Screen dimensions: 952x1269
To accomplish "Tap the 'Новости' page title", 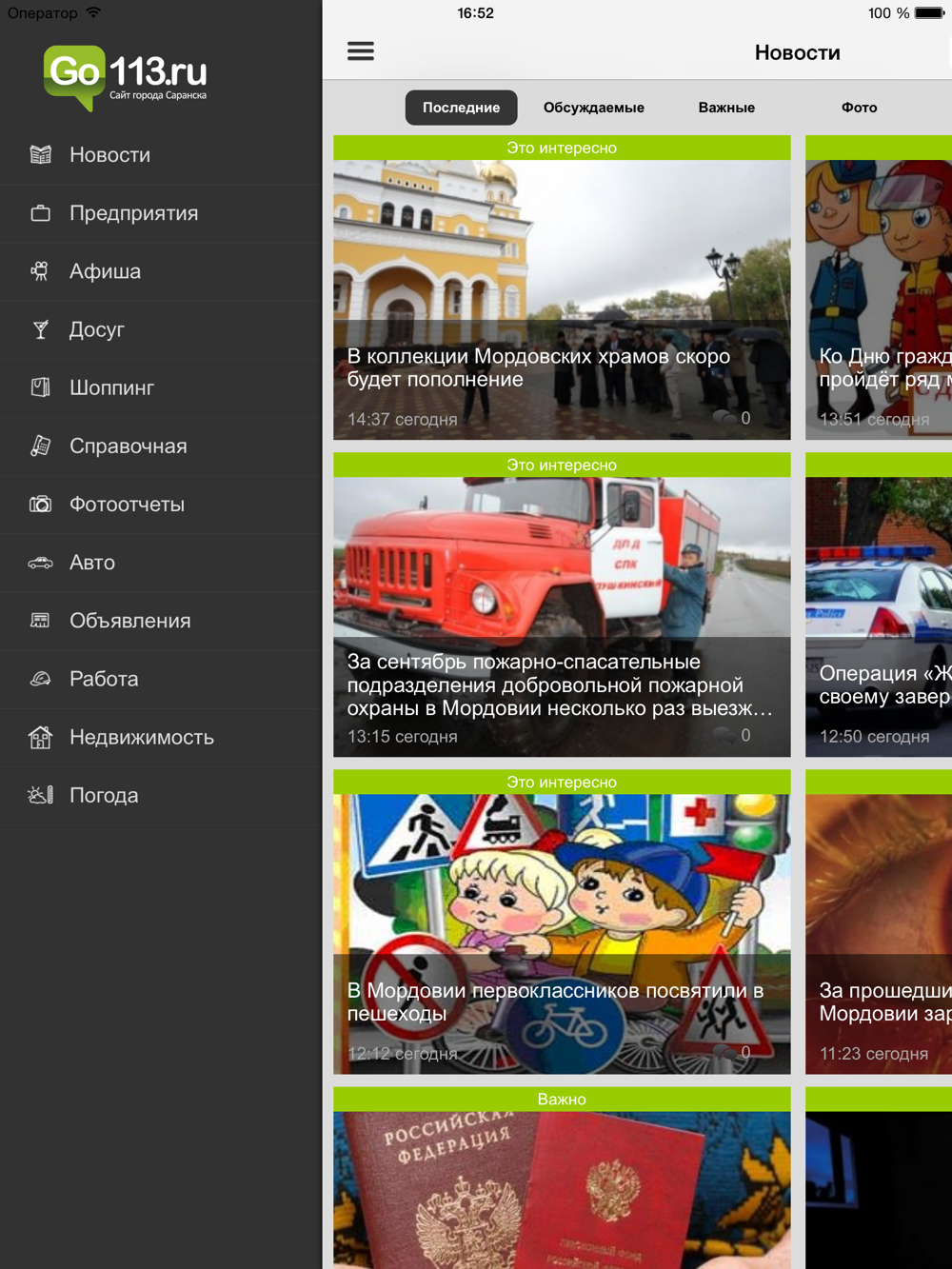I will (x=797, y=52).
